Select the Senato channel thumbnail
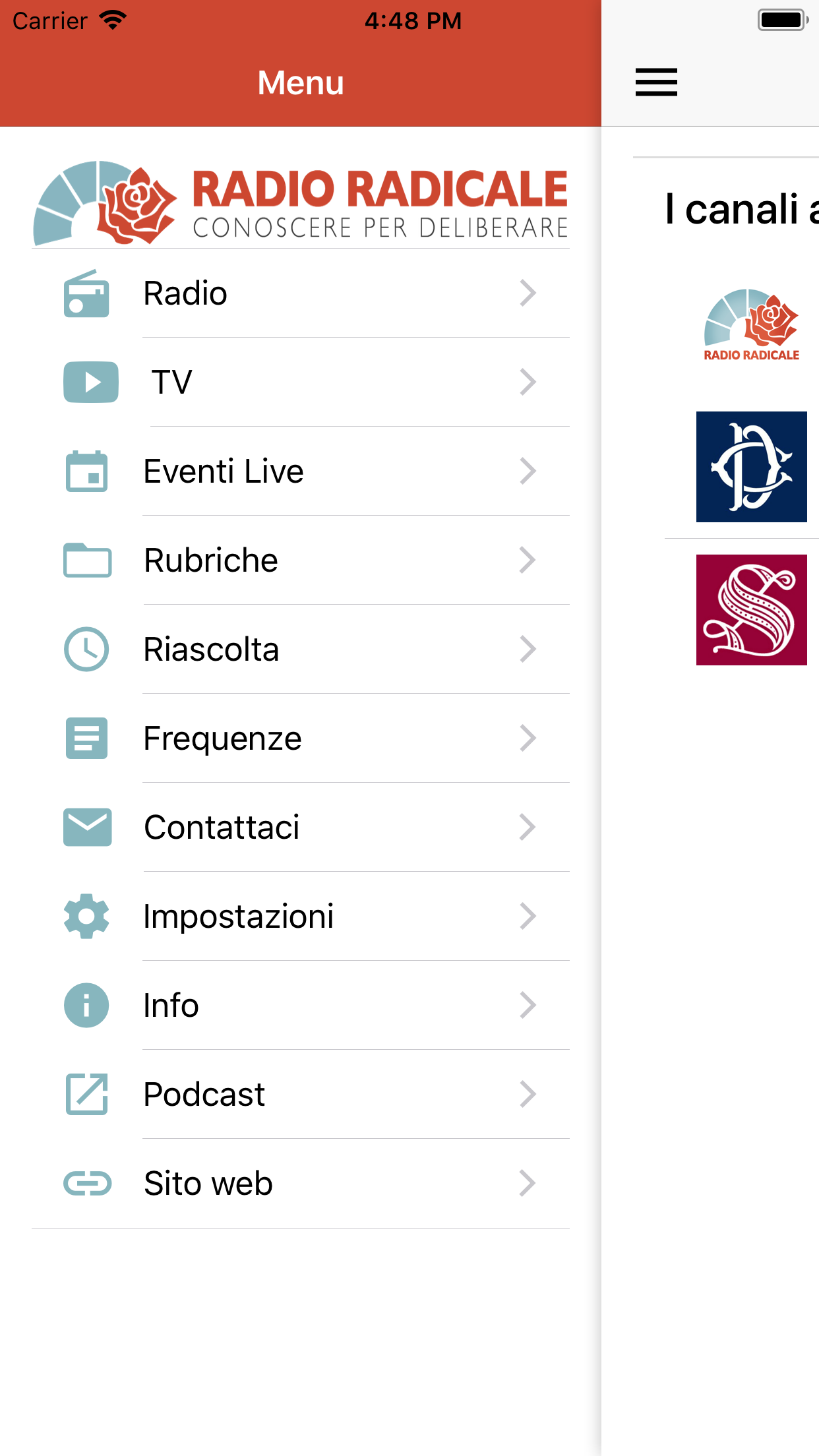Image resolution: width=819 pixels, height=1456 pixels. [x=751, y=610]
